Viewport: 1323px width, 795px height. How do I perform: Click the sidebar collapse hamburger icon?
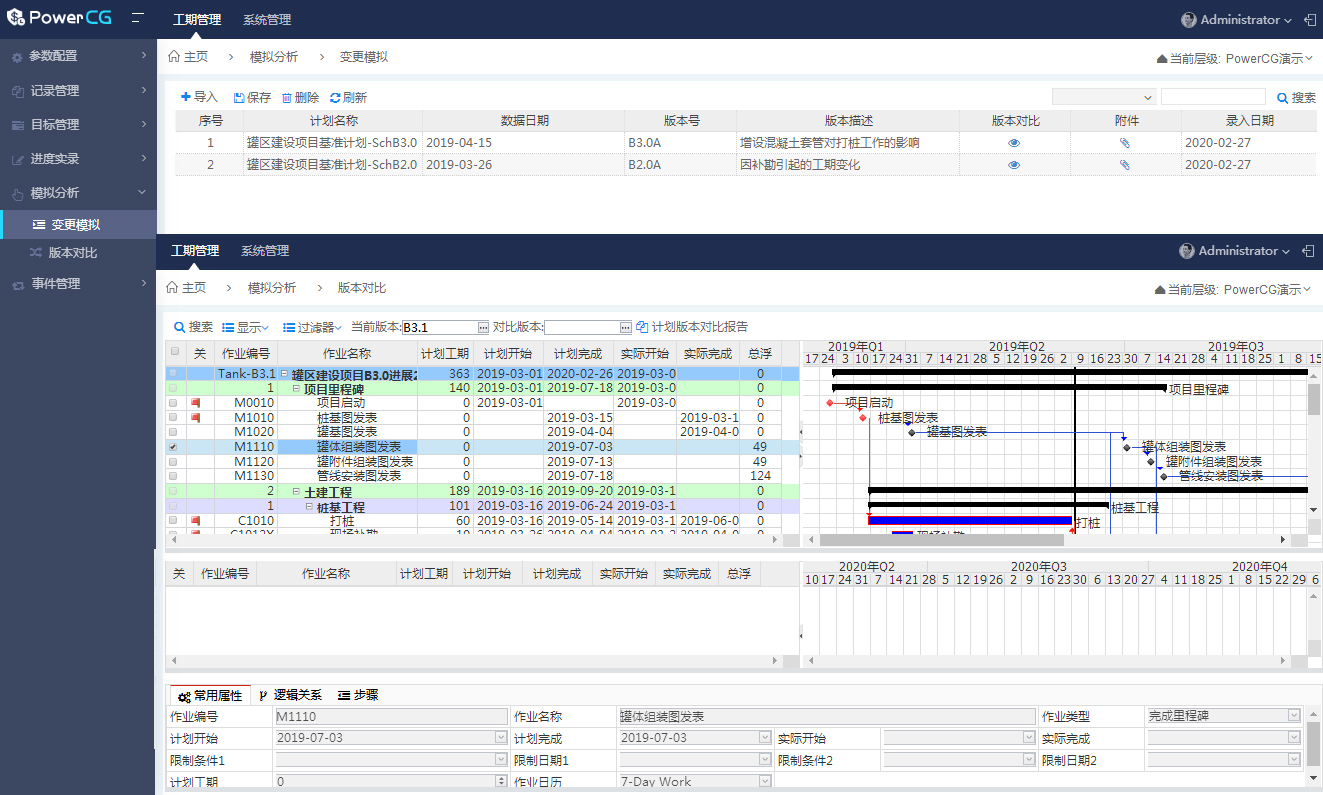point(137,19)
